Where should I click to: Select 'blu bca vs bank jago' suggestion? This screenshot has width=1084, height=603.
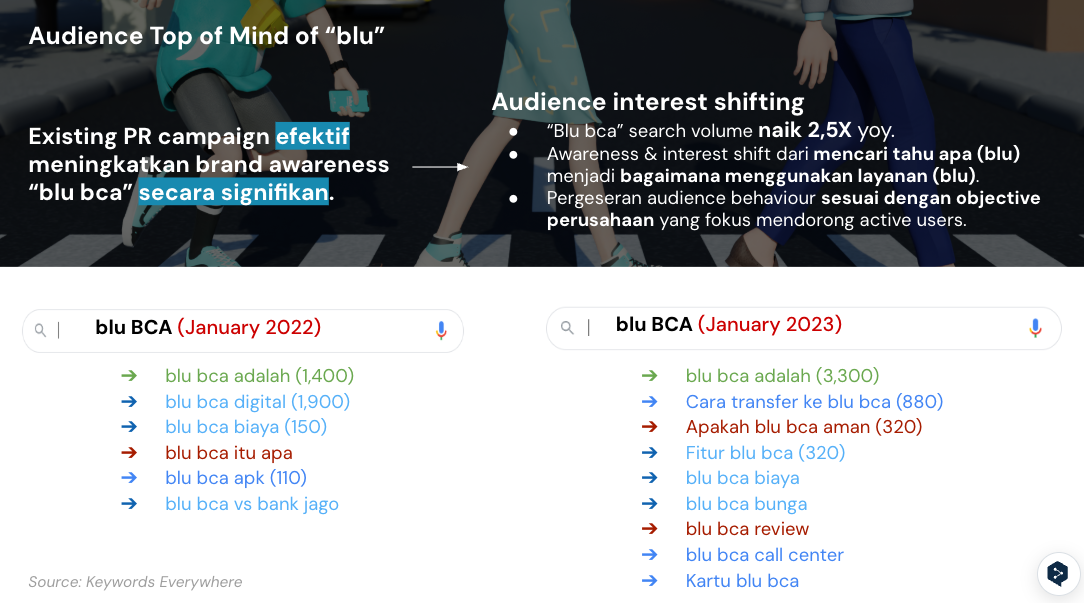(252, 504)
